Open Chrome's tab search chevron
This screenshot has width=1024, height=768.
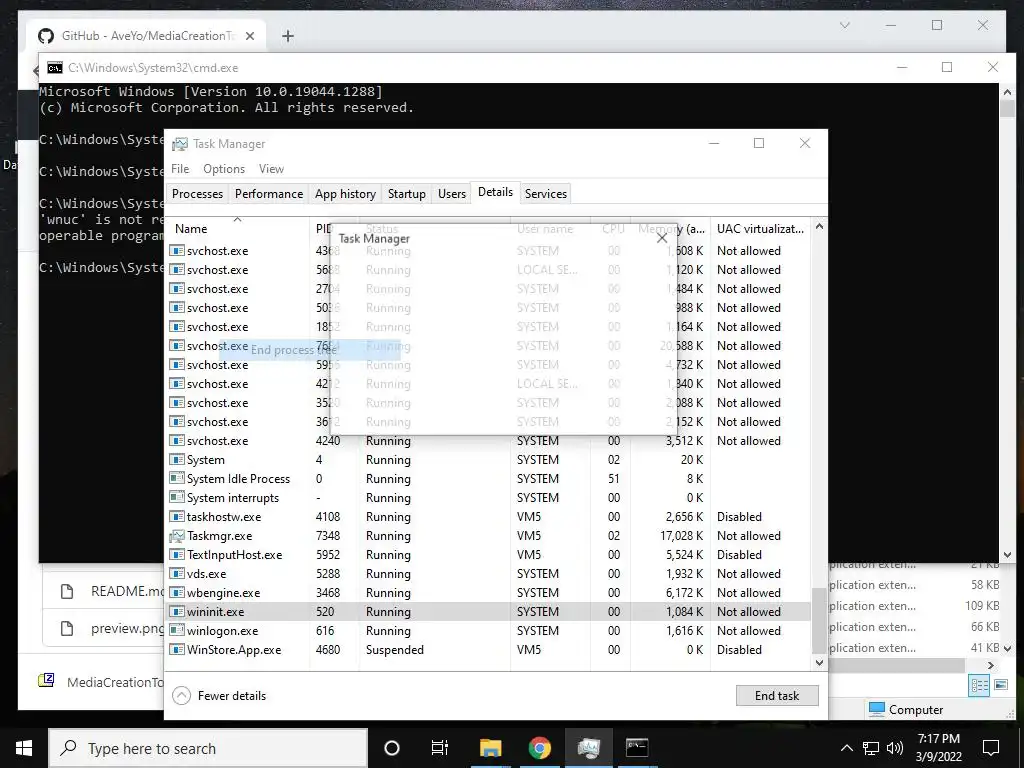(x=844, y=25)
